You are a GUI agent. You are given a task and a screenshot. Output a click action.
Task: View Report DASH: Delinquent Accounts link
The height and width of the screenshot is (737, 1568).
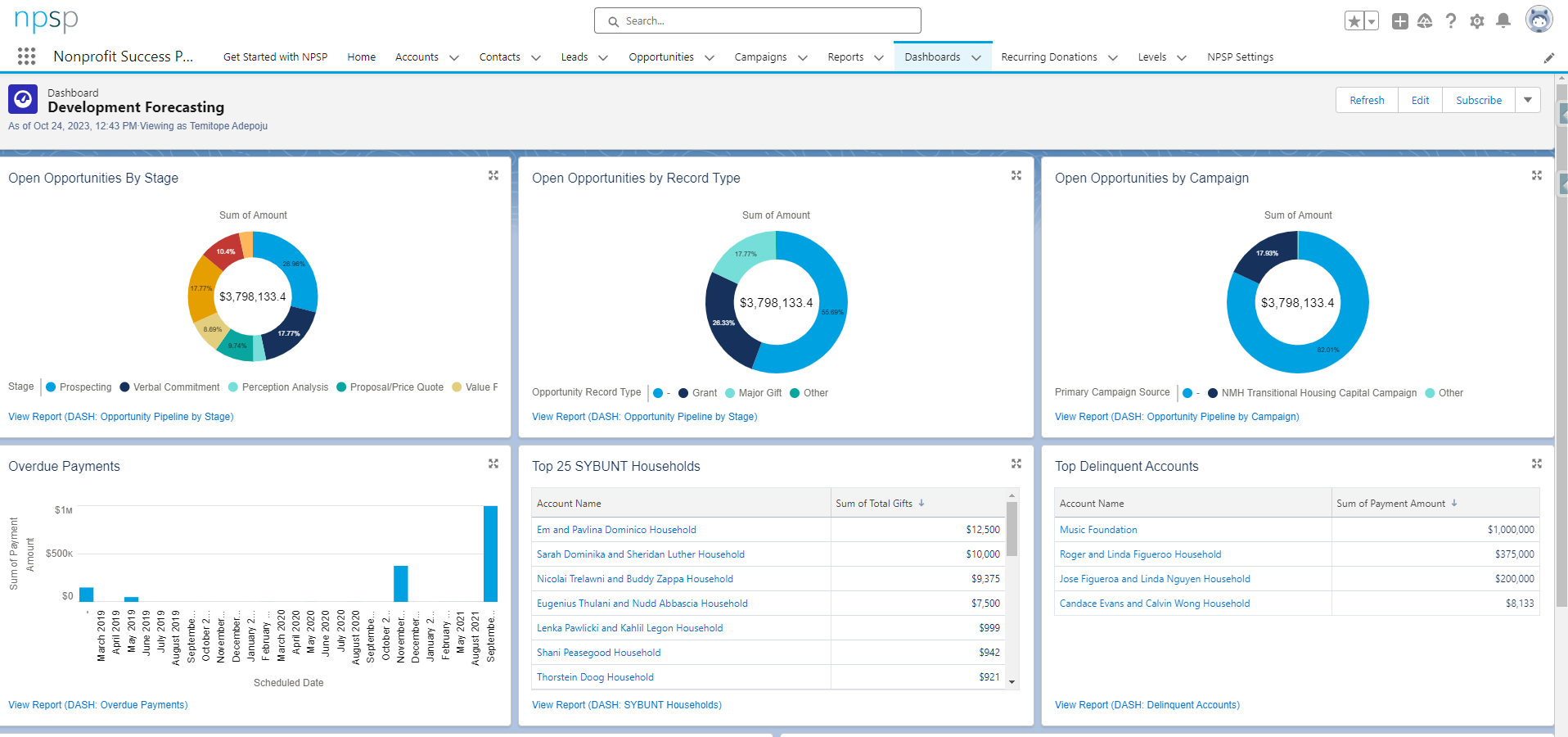[1147, 705]
